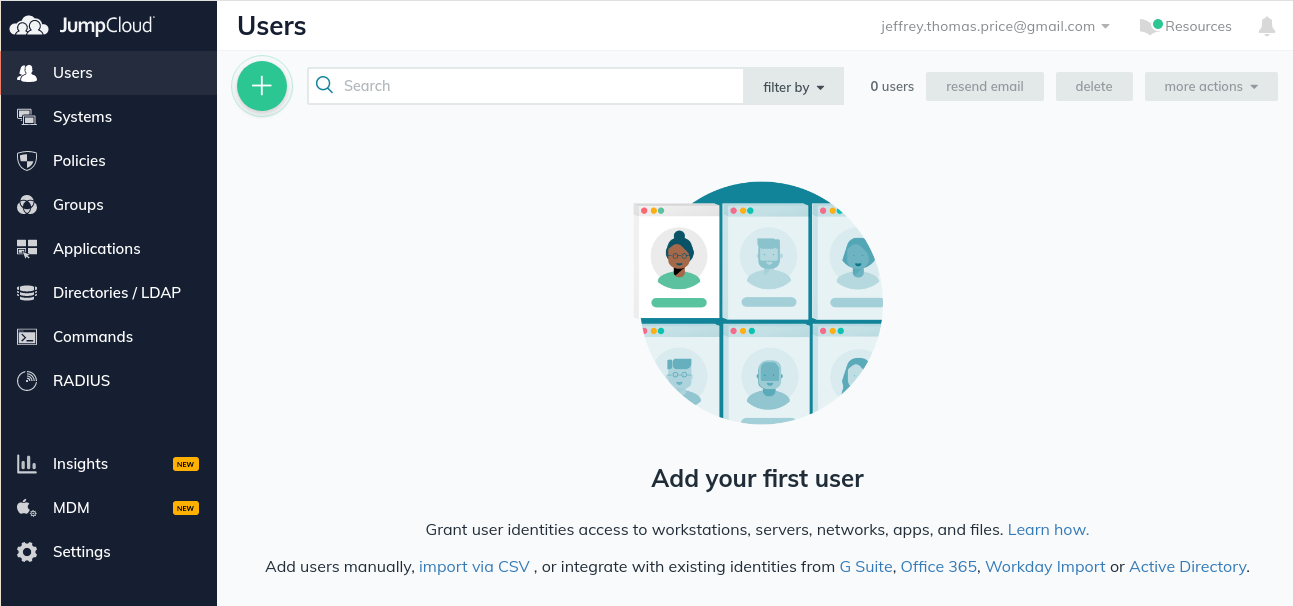This screenshot has height=606, width=1293.
Task: Go to Directories / LDAP section
Action: 116,293
